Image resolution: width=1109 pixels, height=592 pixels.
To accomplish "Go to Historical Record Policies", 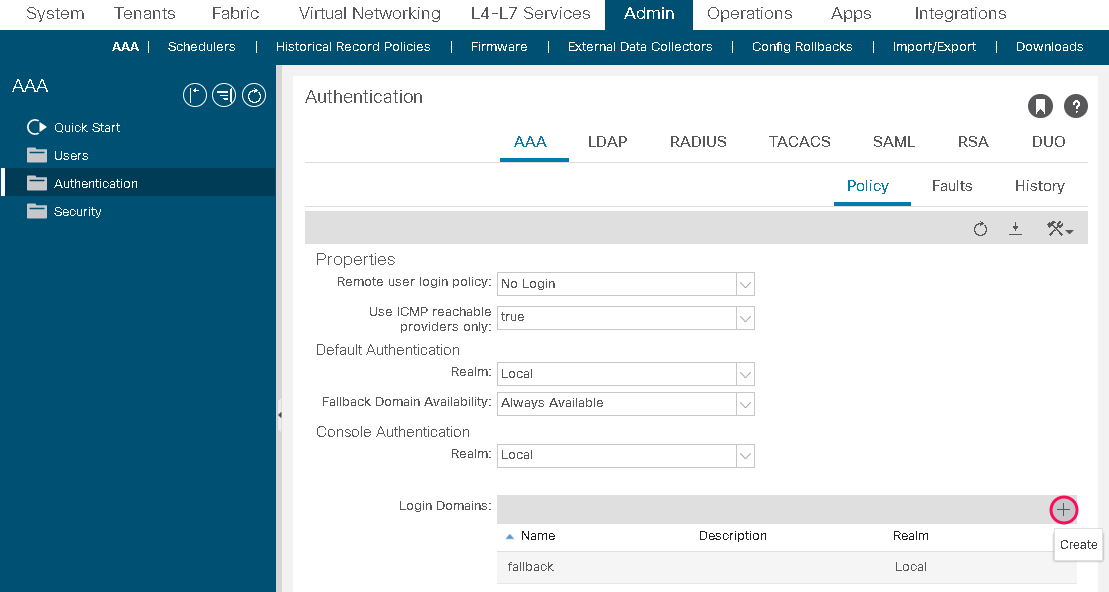I will (353, 47).
